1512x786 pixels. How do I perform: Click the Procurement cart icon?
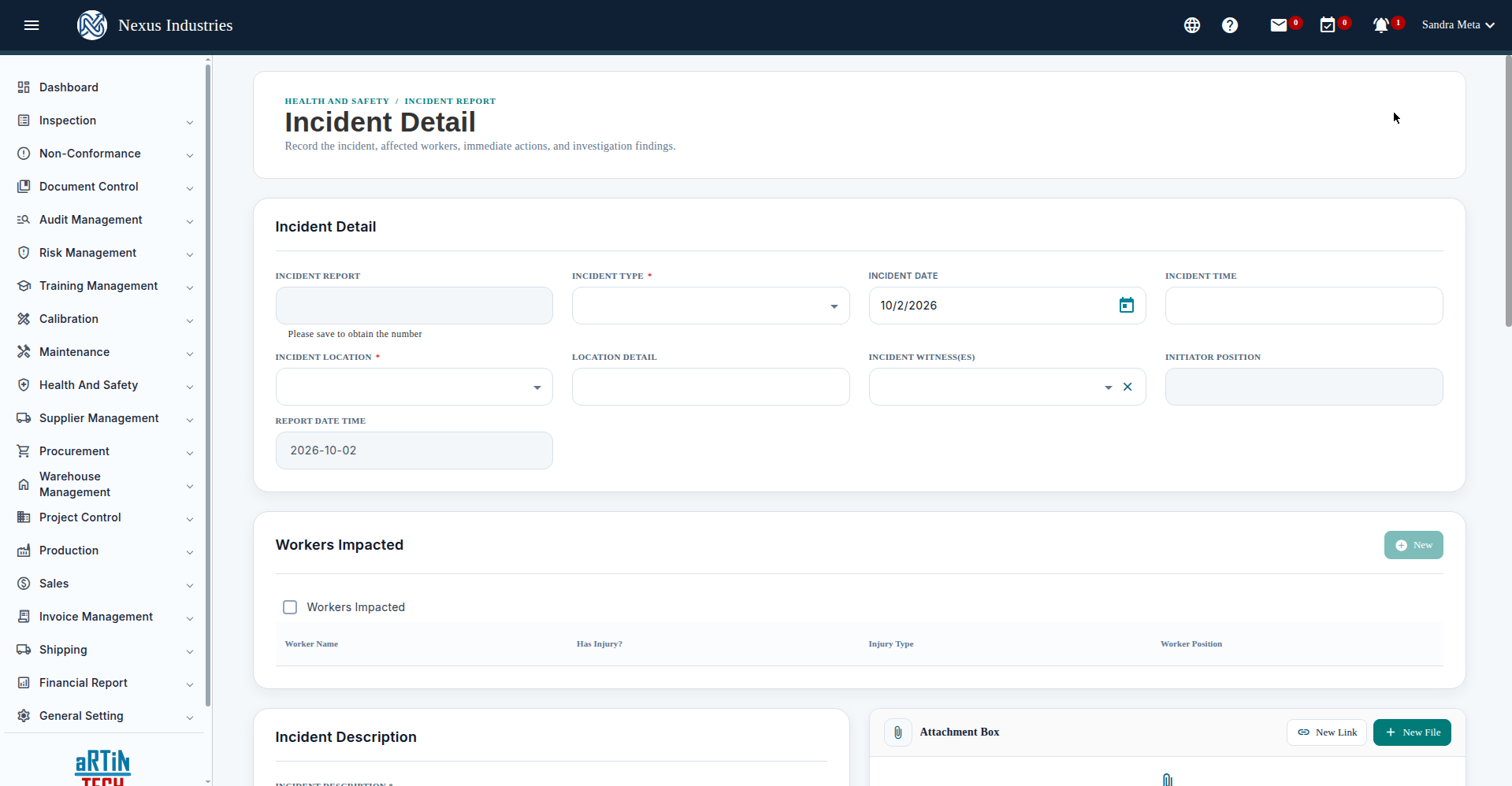pos(24,451)
